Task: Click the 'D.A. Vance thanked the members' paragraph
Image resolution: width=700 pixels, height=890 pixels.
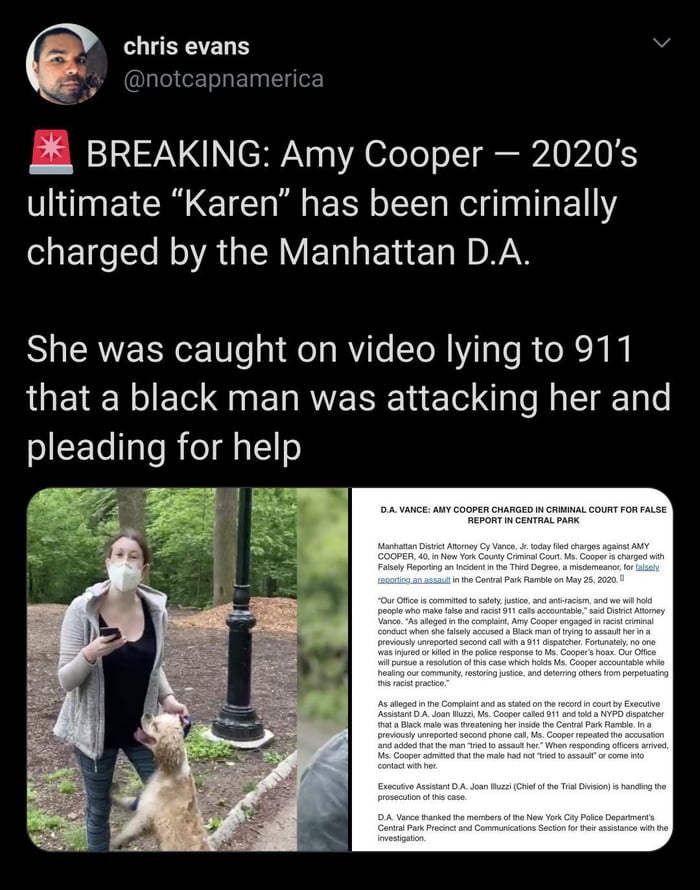Action: tap(523, 828)
